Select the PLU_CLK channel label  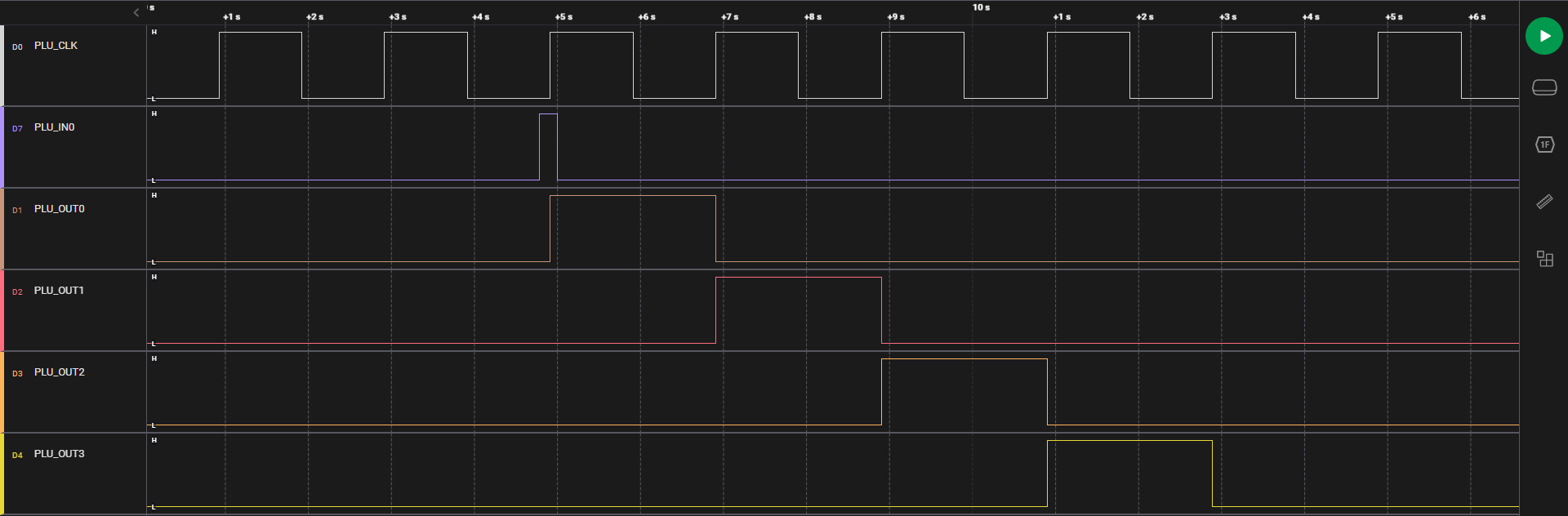pyautogui.click(x=56, y=46)
